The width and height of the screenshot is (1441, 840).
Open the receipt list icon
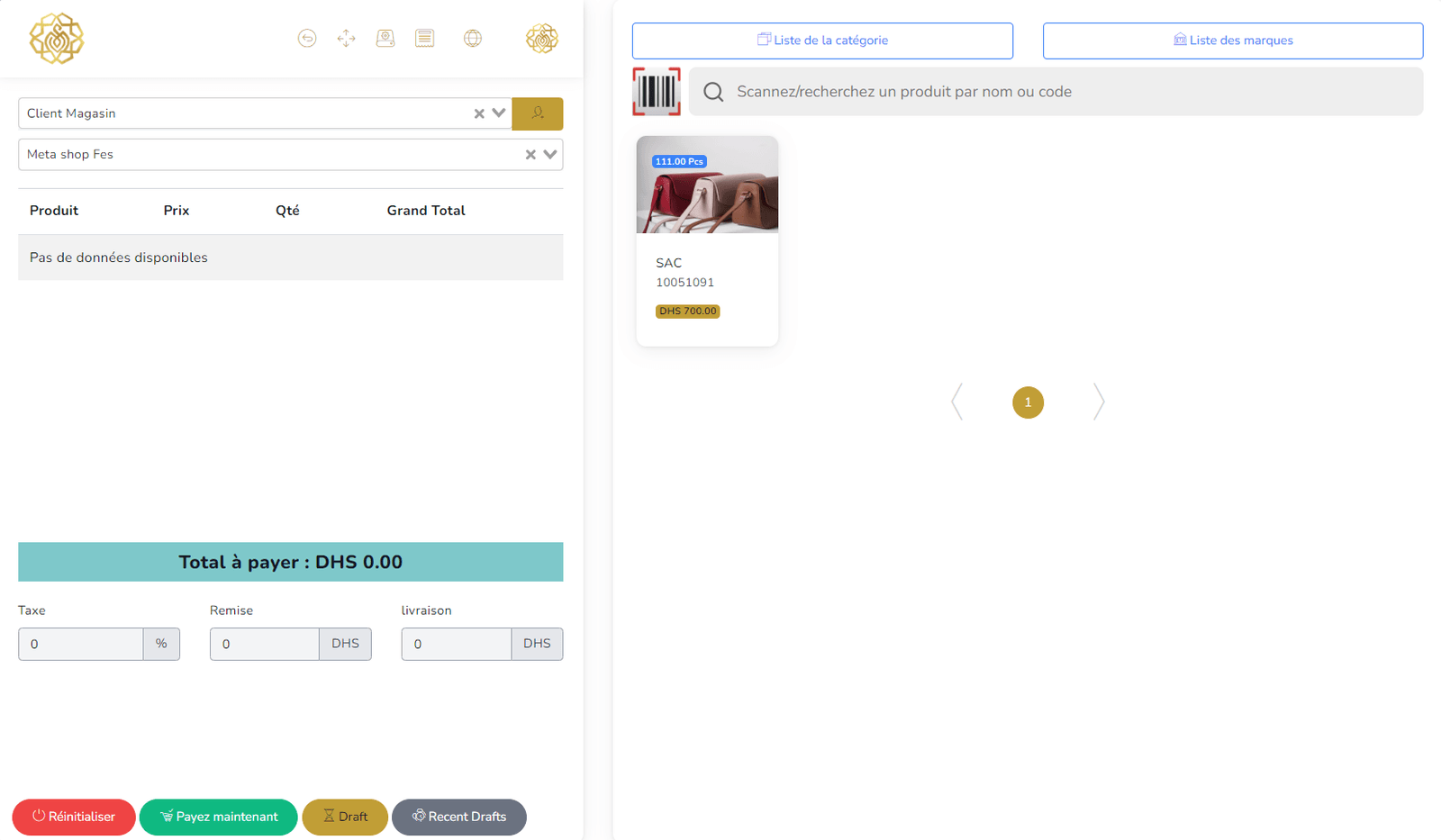(425, 38)
